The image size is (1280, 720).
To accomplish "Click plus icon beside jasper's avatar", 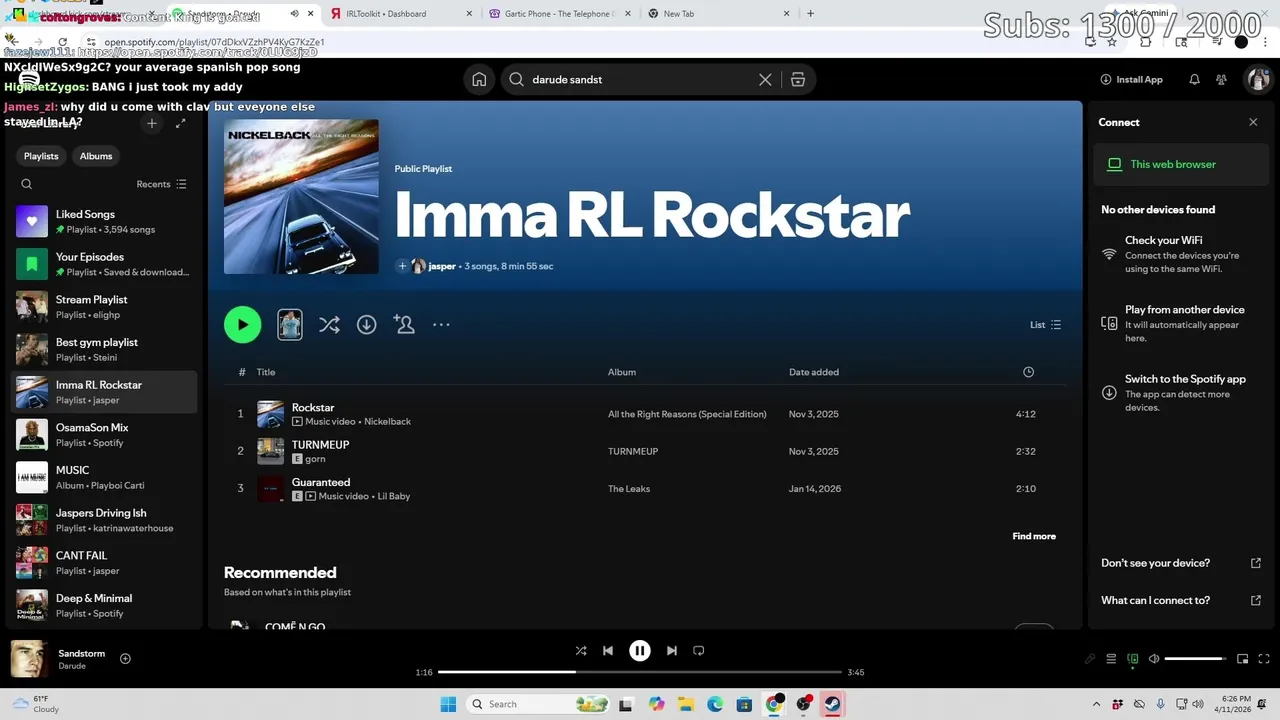I will pos(402,266).
